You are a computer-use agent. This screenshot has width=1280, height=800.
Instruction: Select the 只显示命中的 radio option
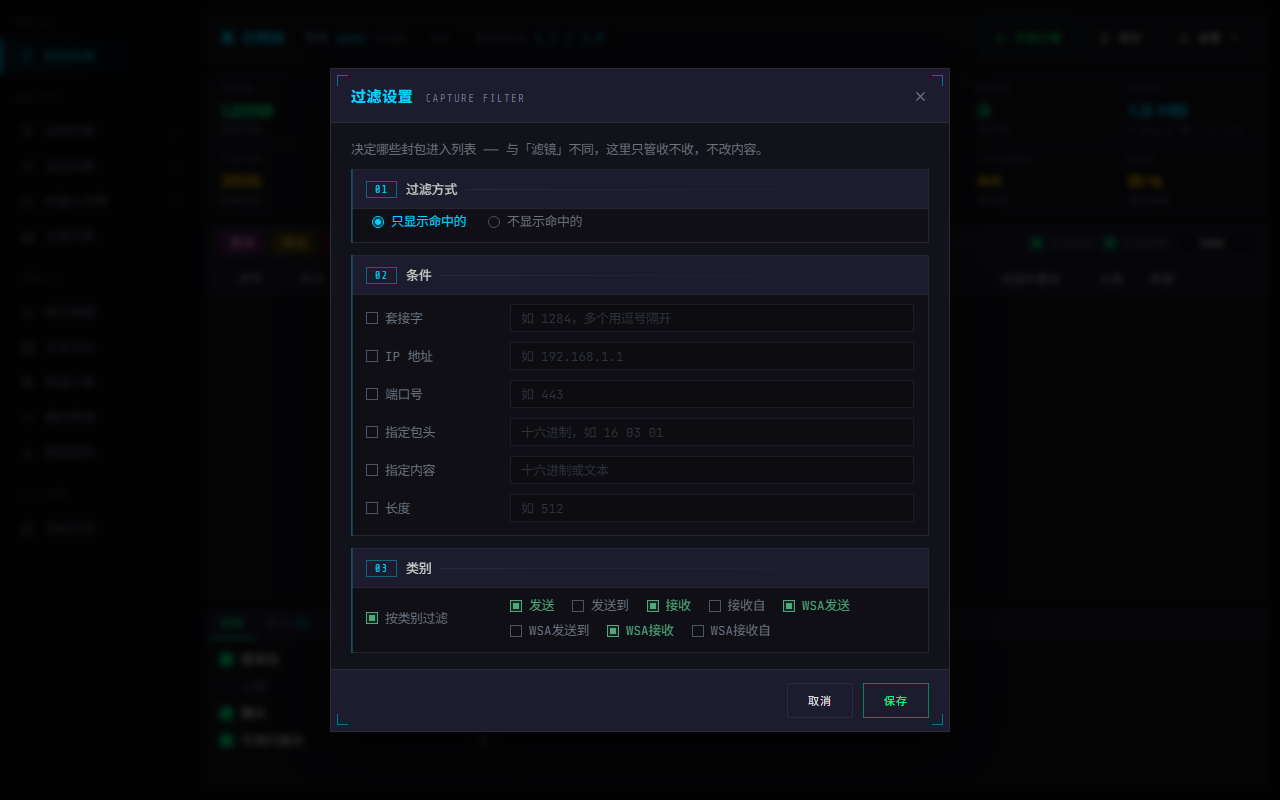[378, 222]
